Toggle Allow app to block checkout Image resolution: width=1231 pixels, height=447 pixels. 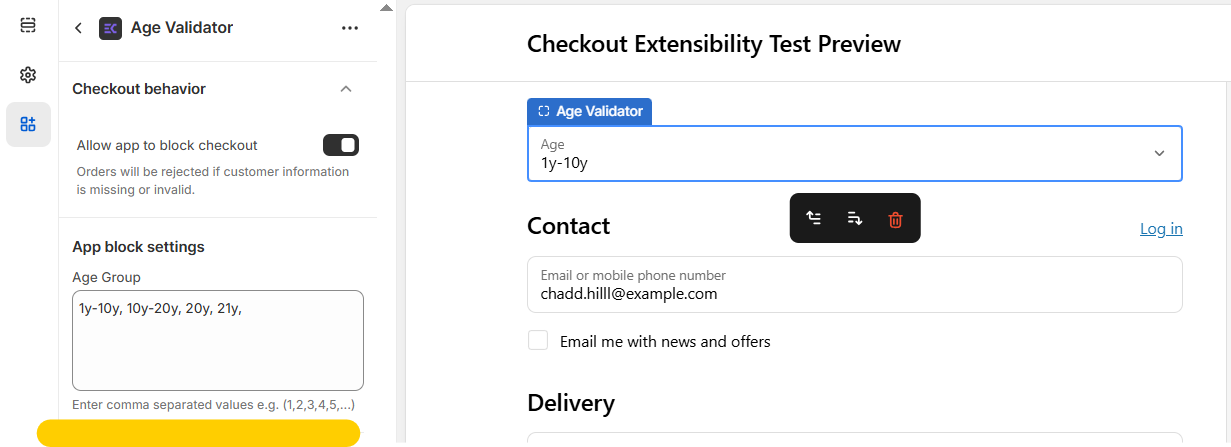coord(340,146)
